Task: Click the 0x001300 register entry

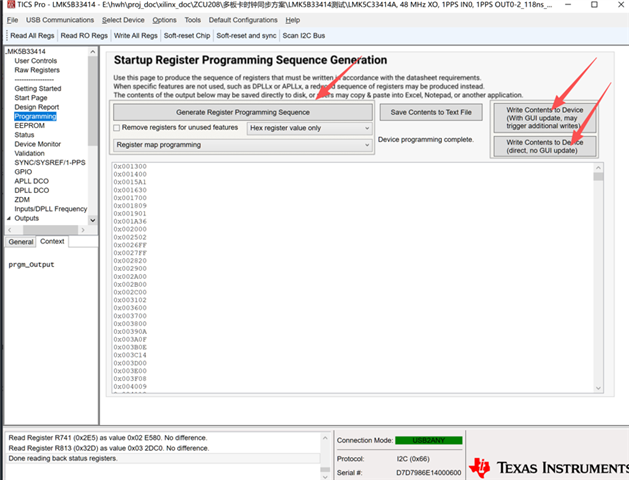Action: pyautogui.click(x=130, y=166)
